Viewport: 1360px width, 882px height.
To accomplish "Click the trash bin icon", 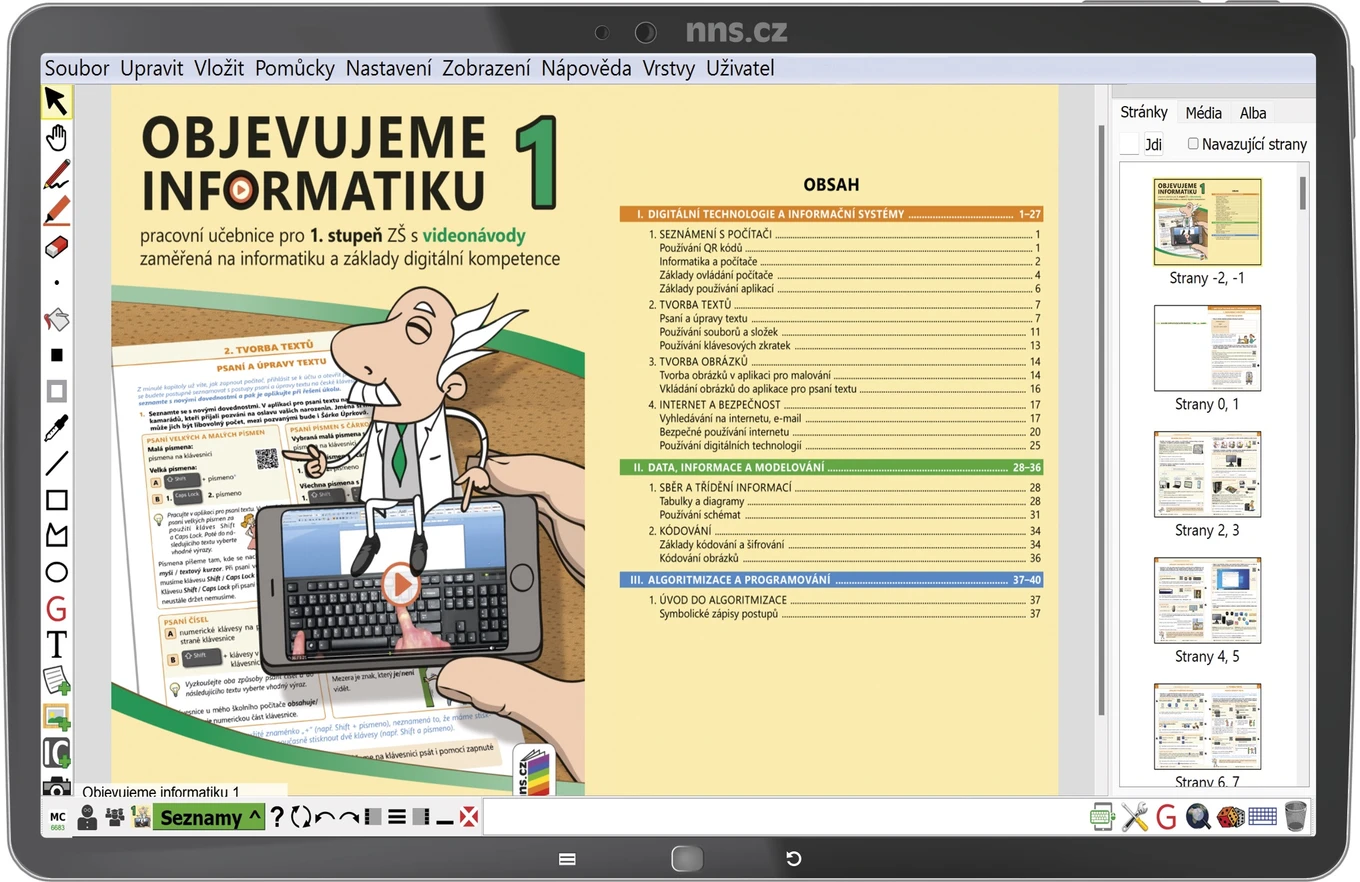I will point(1295,816).
